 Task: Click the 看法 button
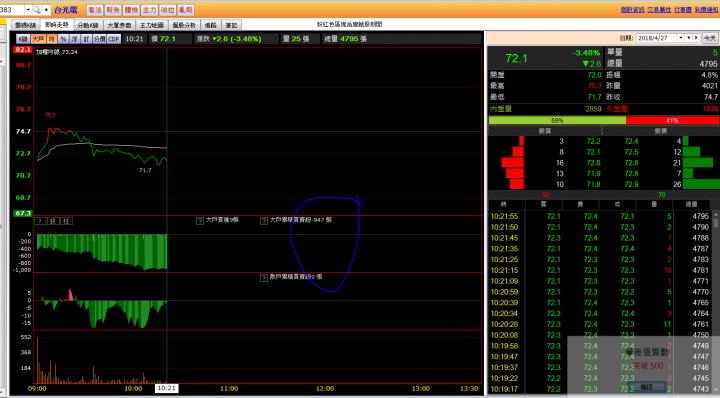95,10
